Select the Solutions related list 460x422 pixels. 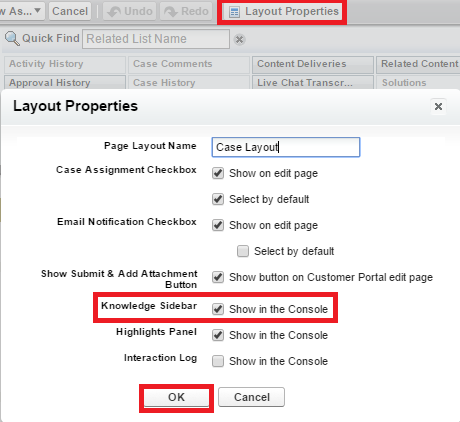tap(418, 82)
